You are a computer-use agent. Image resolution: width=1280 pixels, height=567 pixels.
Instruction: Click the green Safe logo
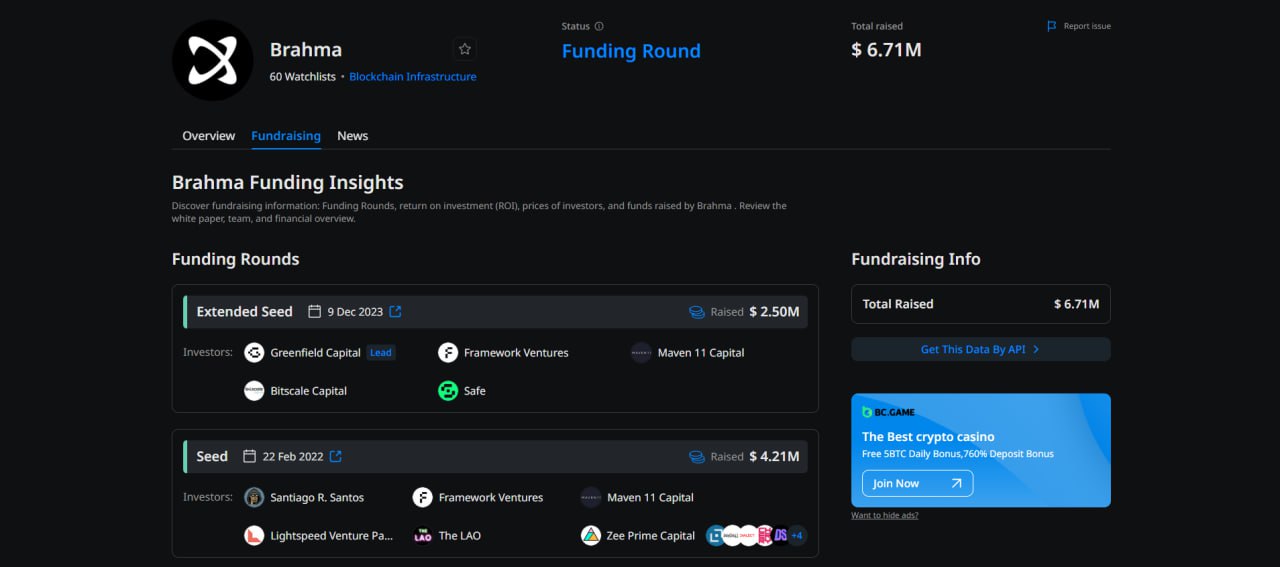tap(448, 391)
